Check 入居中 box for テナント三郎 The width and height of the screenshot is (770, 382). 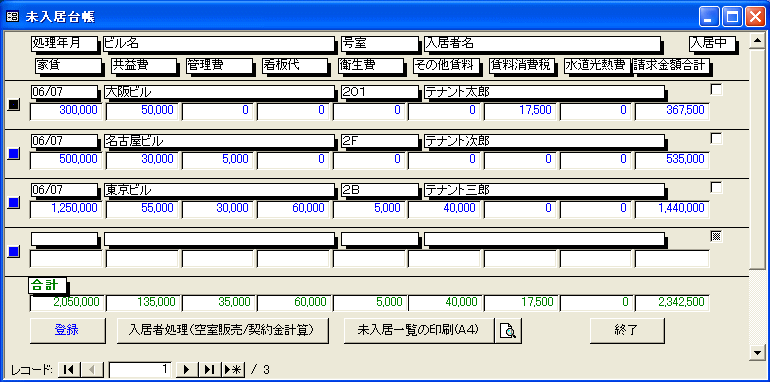coord(716,188)
